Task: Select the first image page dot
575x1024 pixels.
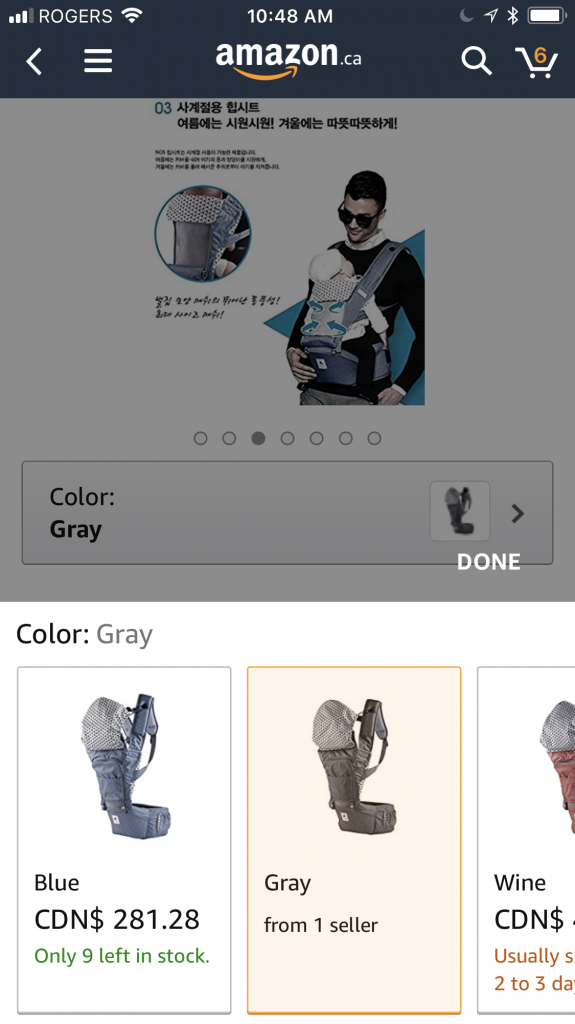Action: pos(201,438)
